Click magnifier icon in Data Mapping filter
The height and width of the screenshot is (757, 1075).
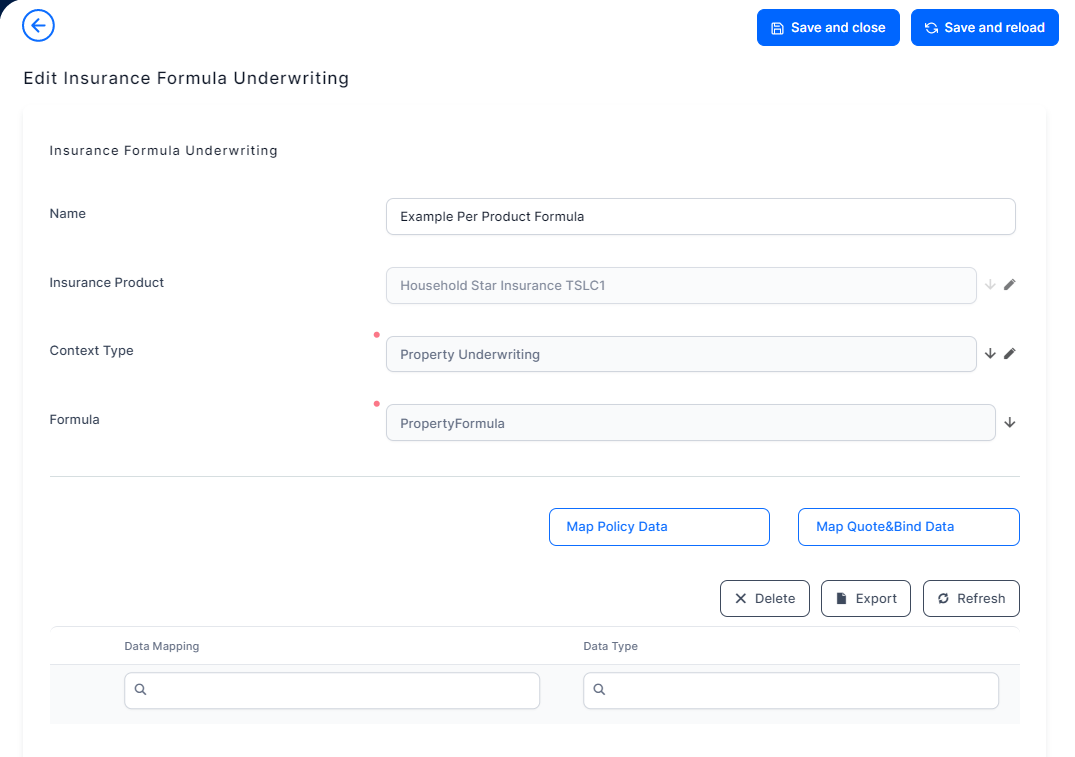pos(141,690)
